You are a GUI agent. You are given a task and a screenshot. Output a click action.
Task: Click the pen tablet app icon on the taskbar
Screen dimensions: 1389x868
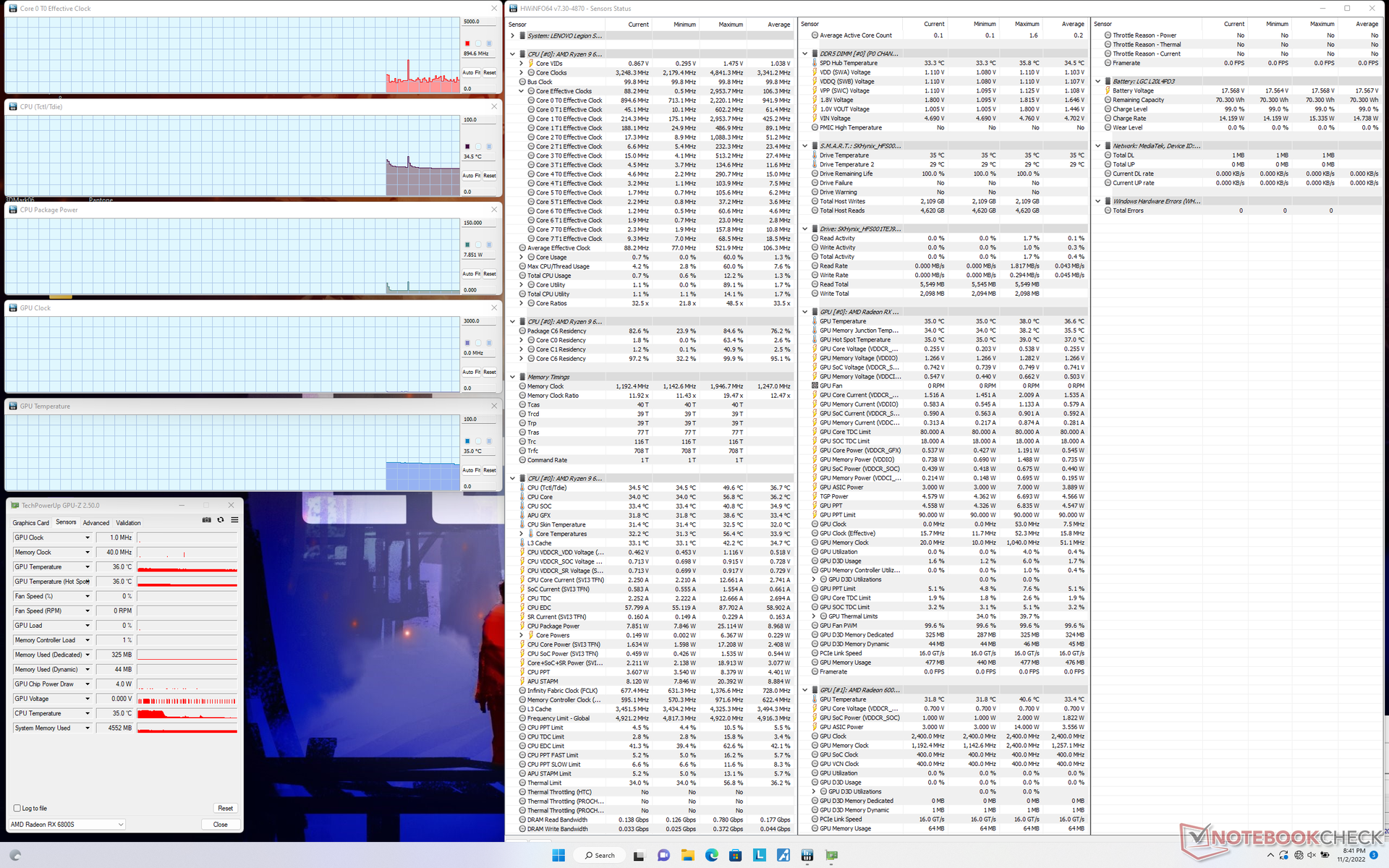[x=783, y=855]
